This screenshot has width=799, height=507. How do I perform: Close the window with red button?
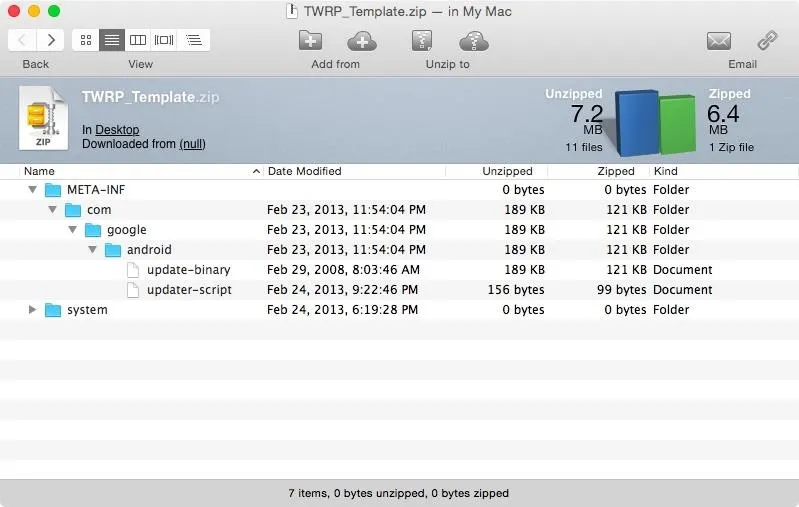click(x=14, y=11)
